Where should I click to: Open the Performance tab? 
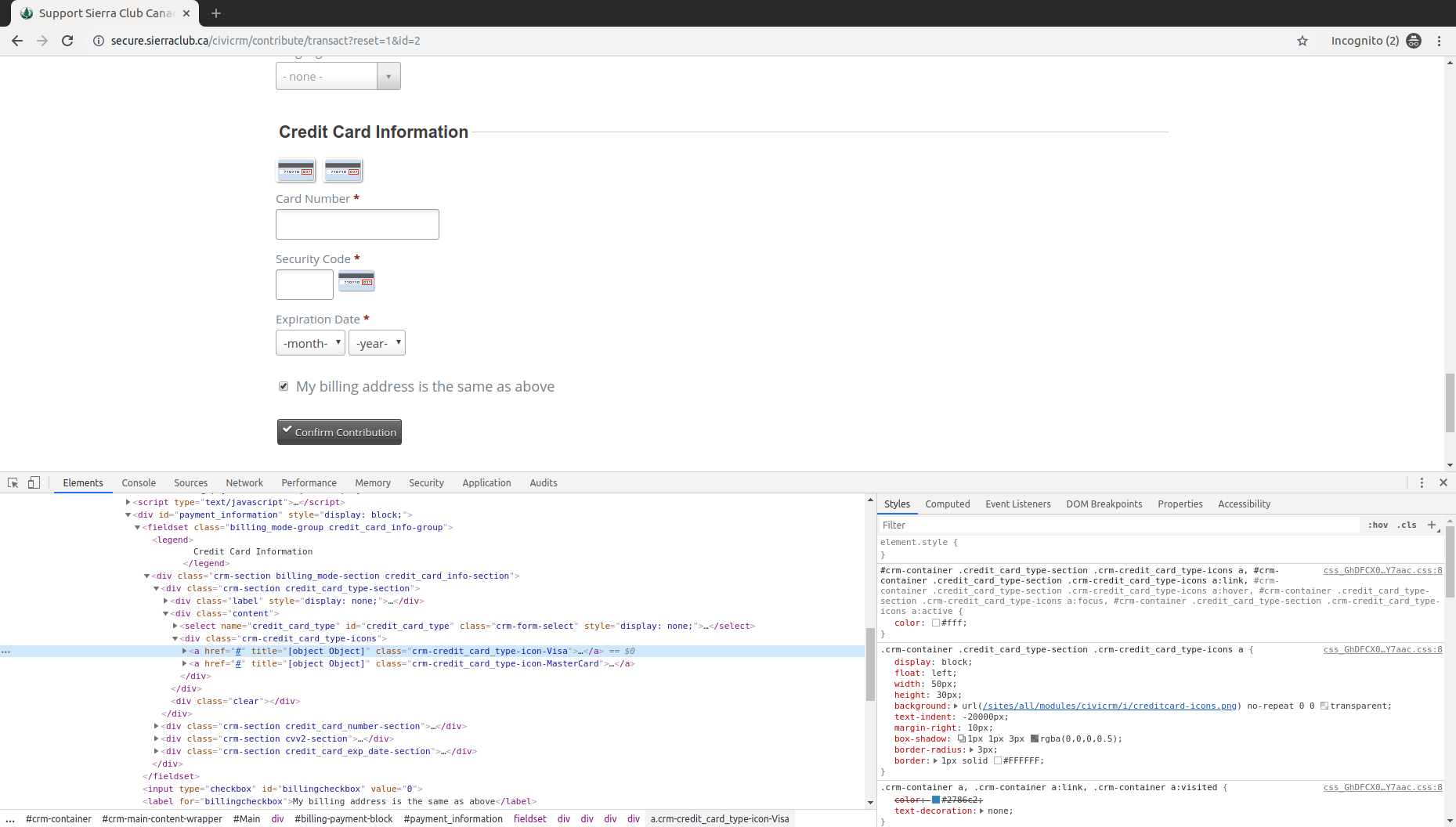pyautogui.click(x=309, y=482)
